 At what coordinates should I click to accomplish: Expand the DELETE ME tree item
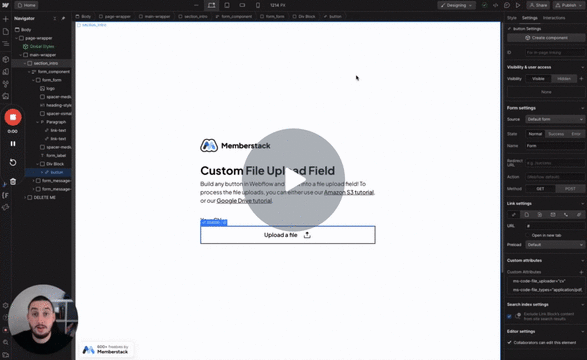click(x=25, y=198)
